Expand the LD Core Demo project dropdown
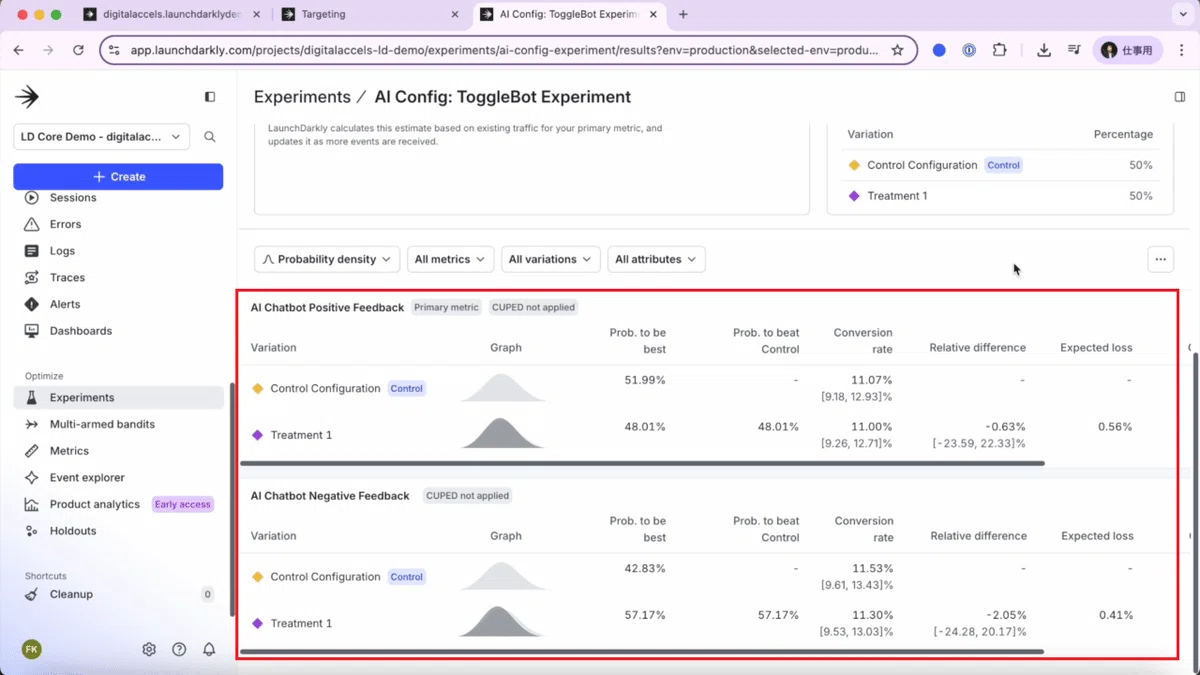1200x675 pixels. pyautogui.click(x=101, y=137)
